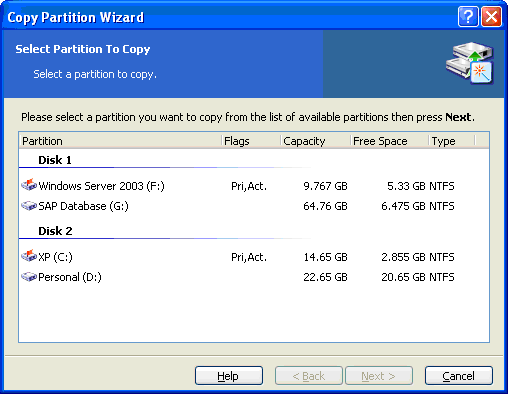
Task: Sort by the Capacity column header
Action: pyautogui.click(x=315, y=141)
